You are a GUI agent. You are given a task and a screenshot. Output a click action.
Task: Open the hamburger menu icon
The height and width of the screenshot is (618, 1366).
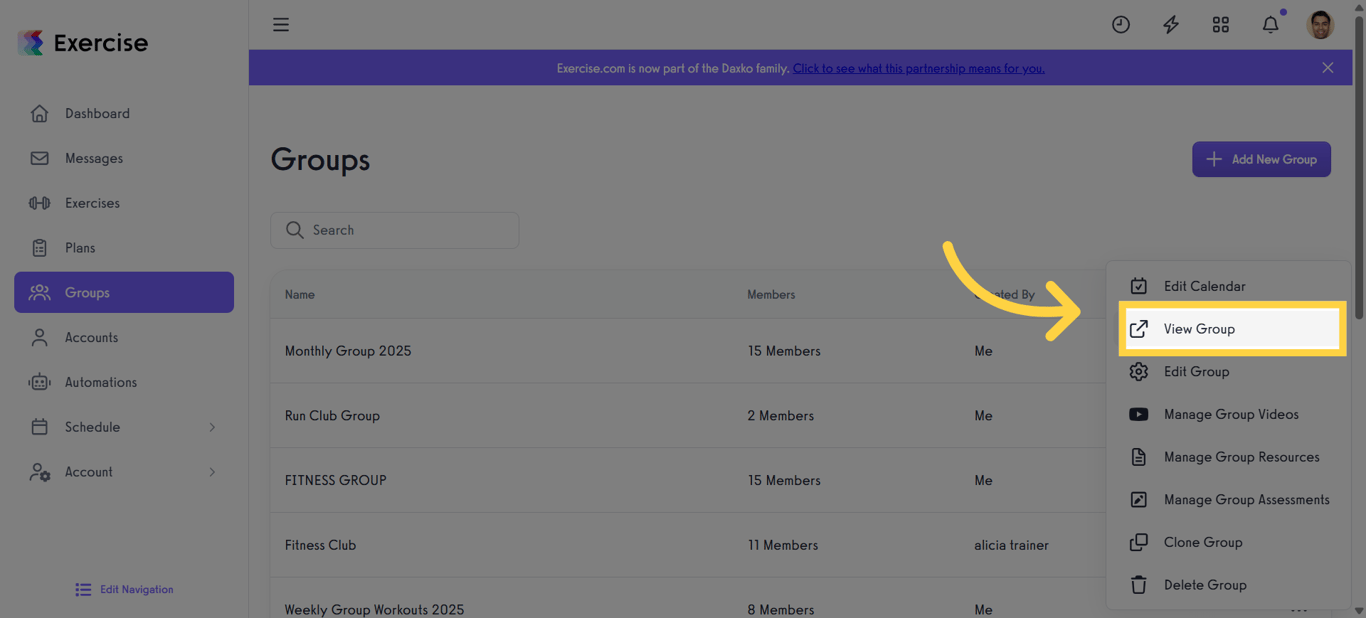click(281, 25)
